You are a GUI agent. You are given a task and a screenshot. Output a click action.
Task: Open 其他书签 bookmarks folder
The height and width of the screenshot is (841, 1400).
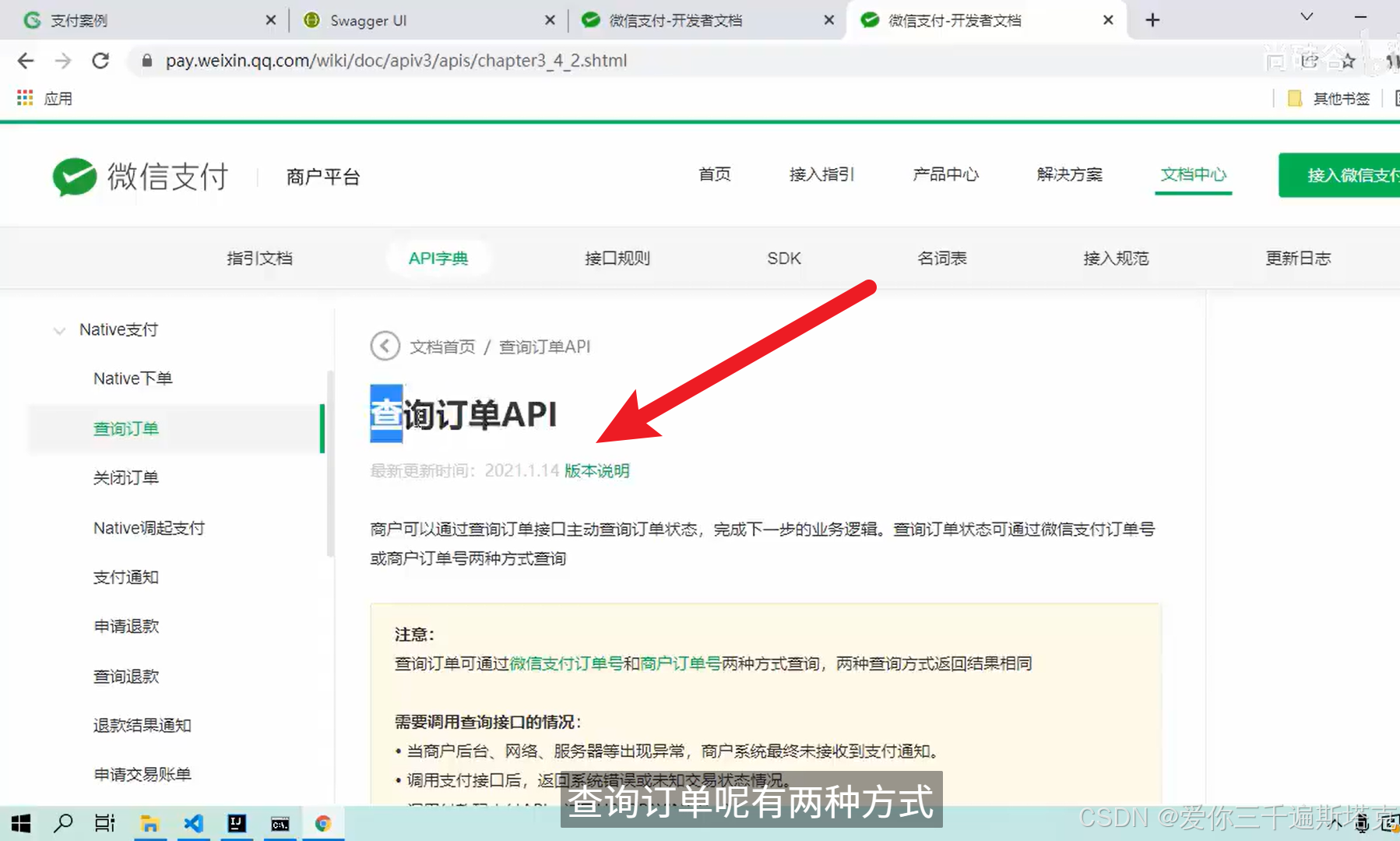coord(1329,98)
